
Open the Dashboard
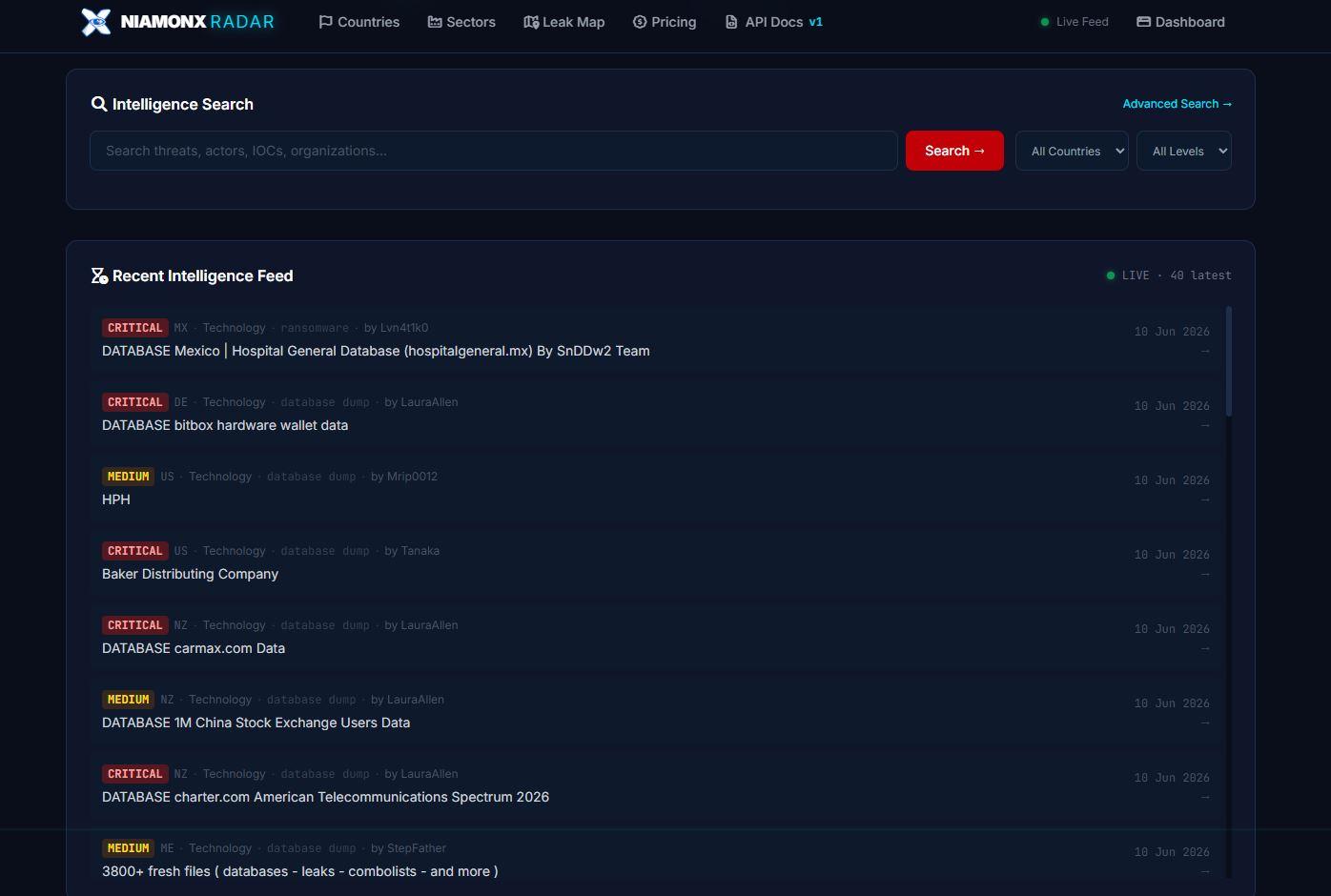pyautogui.click(x=1181, y=21)
